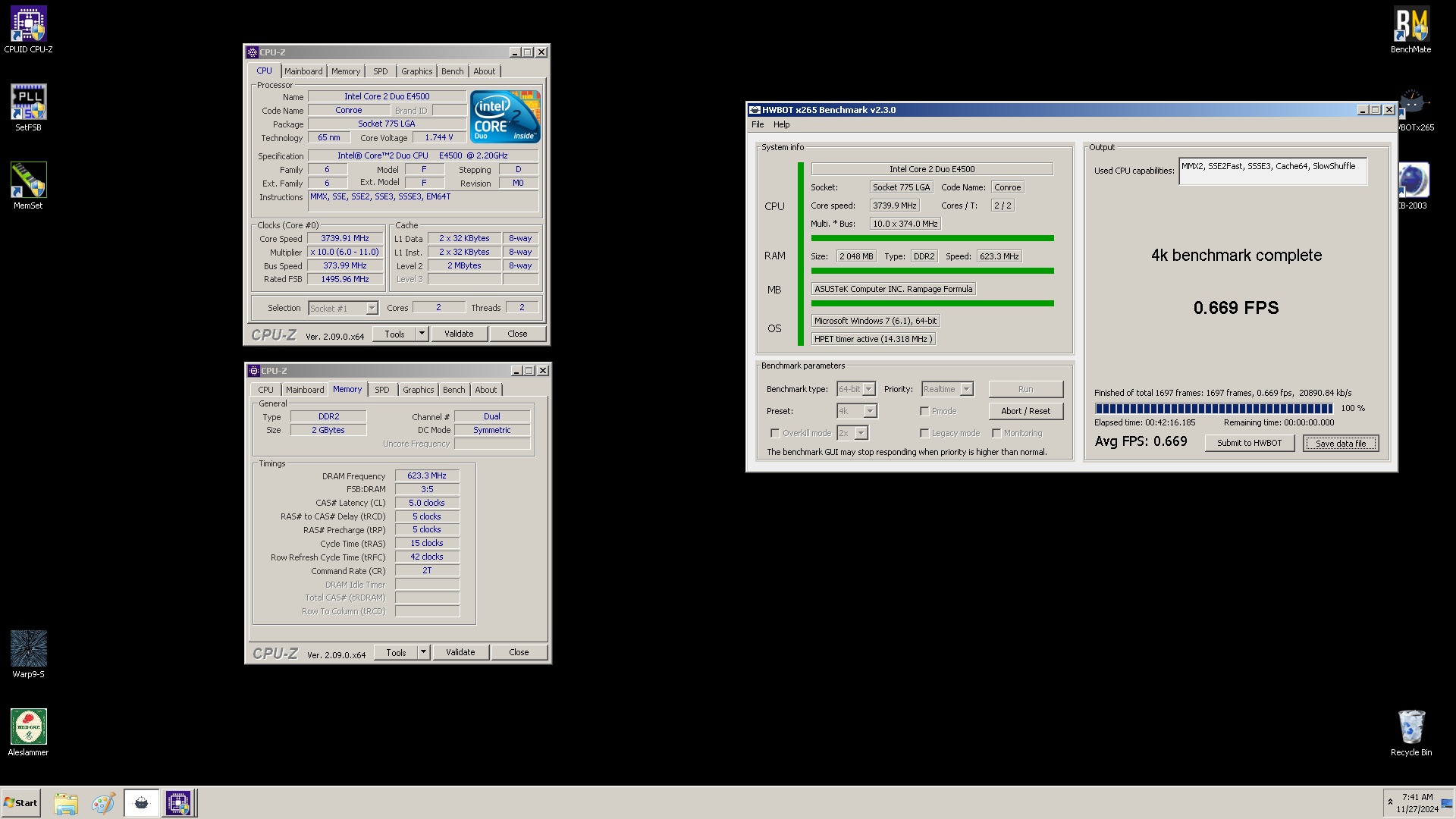Click the 0.669 FPS result text
Viewport: 1456px width, 819px height.
pos(1236,308)
